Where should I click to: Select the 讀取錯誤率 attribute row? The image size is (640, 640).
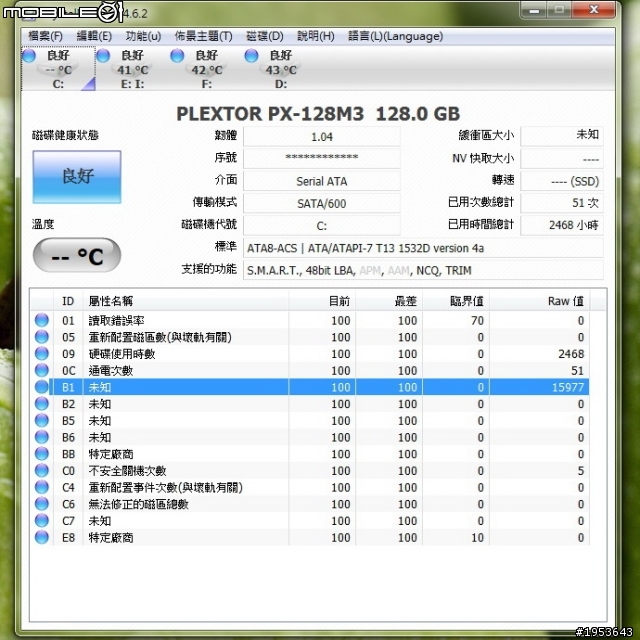pyautogui.click(x=310, y=320)
